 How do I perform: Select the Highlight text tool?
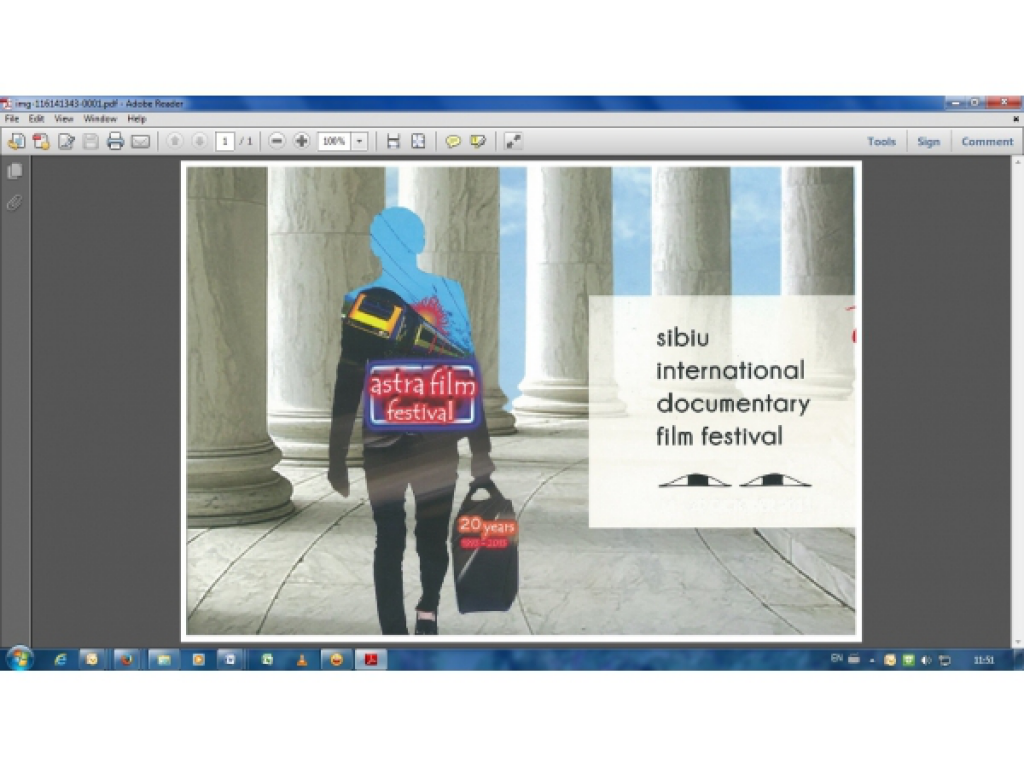(478, 141)
